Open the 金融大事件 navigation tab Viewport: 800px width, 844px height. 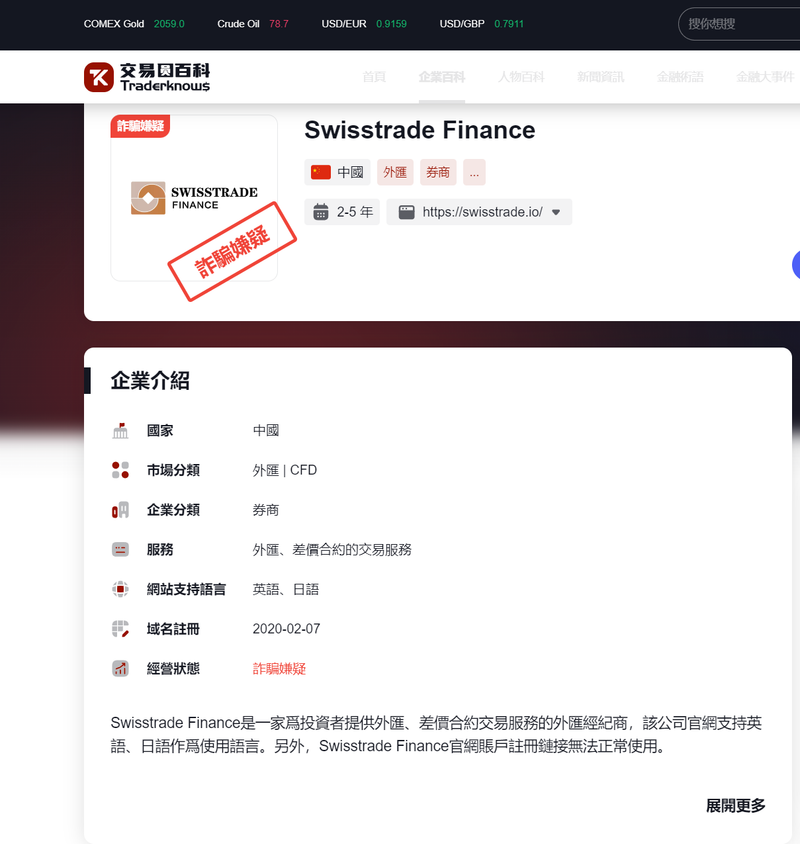[766, 77]
